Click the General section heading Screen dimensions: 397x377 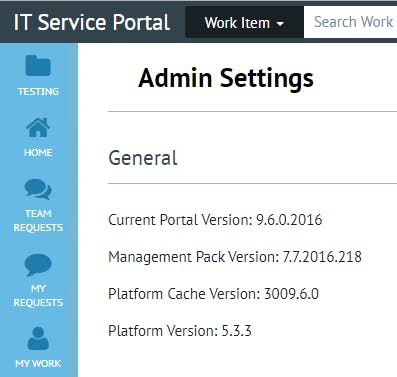[143, 158]
